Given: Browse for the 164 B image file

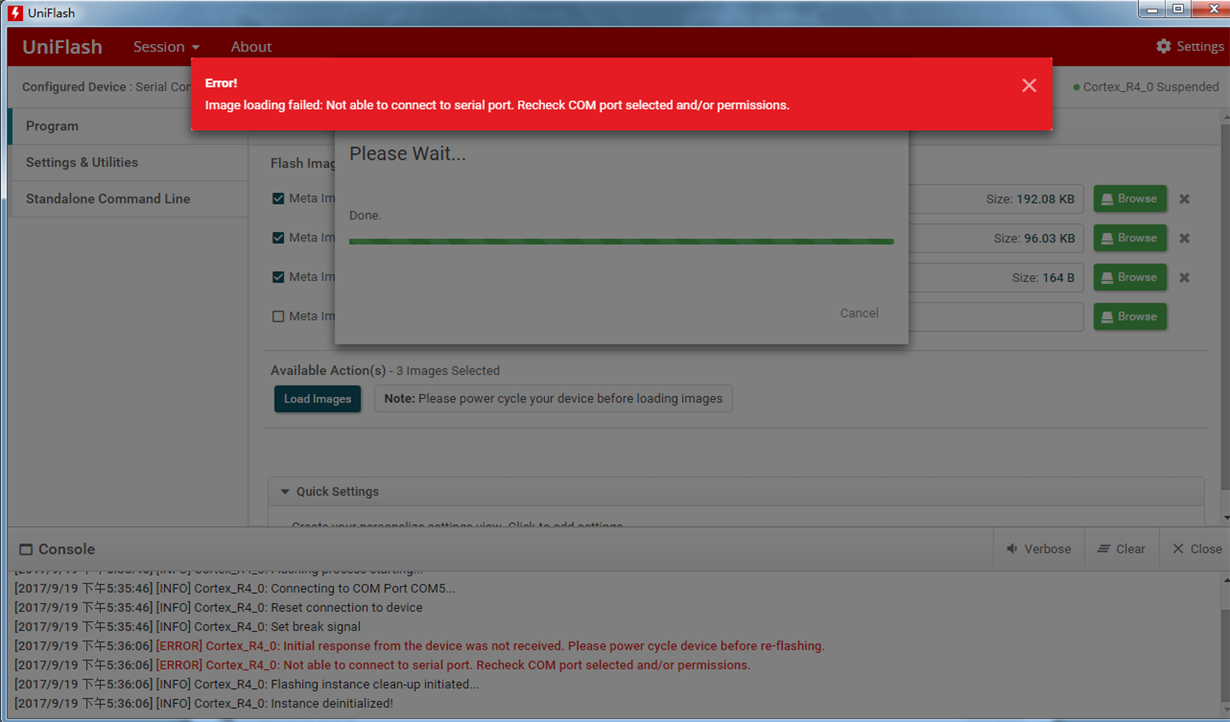Looking at the screenshot, I should coord(1130,277).
